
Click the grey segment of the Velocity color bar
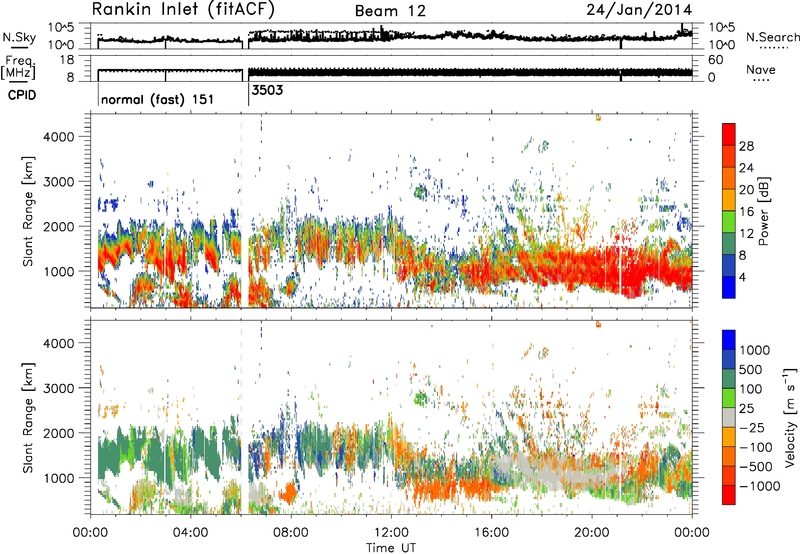[729, 418]
